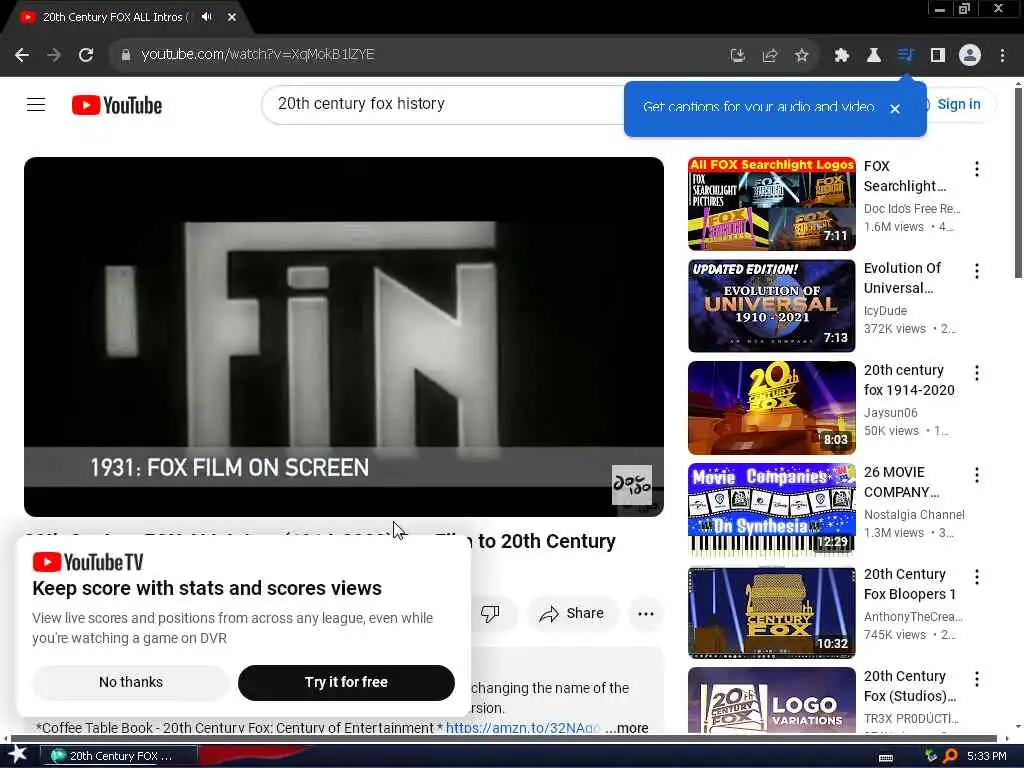1024x768 pixels.
Task: Click the doc ido channel watermark in video
Action: tap(632, 484)
